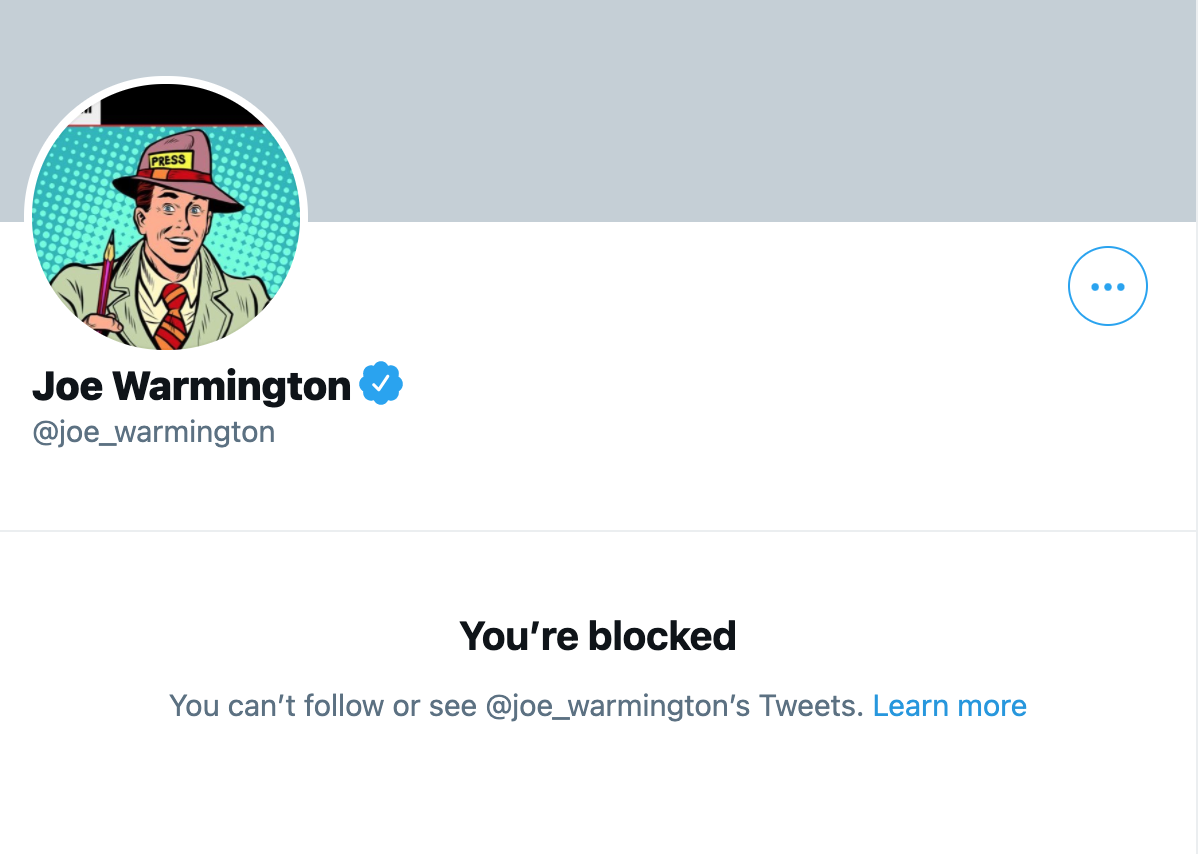Click the You're blocked heading
1198x854 pixels.
(x=597, y=636)
